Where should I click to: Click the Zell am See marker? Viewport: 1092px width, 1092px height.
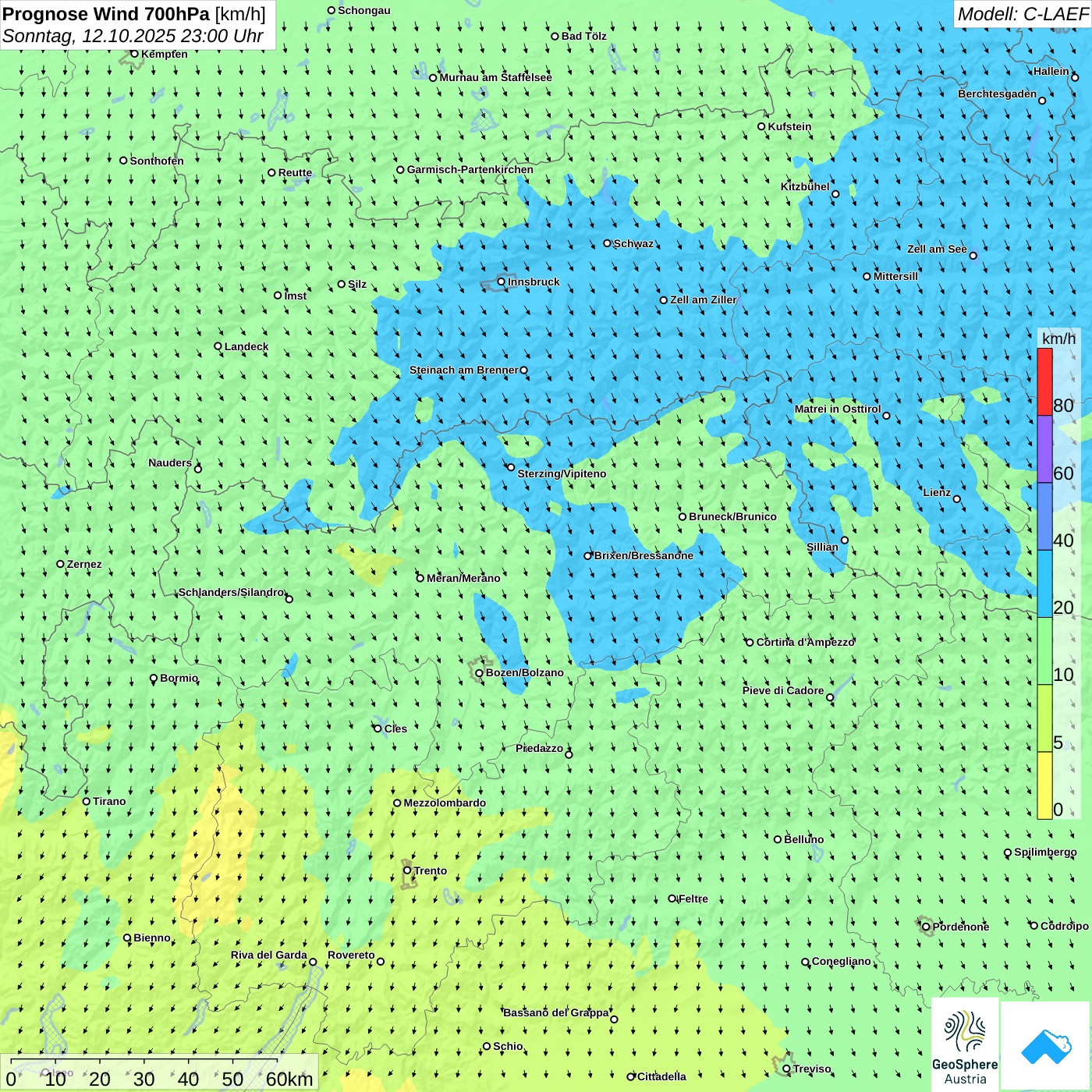(x=973, y=255)
